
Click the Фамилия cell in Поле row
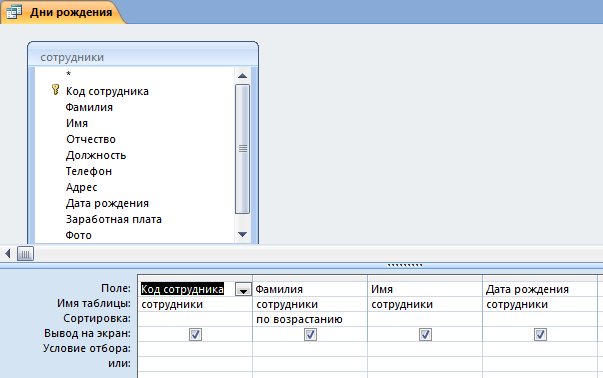pos(310,289)
